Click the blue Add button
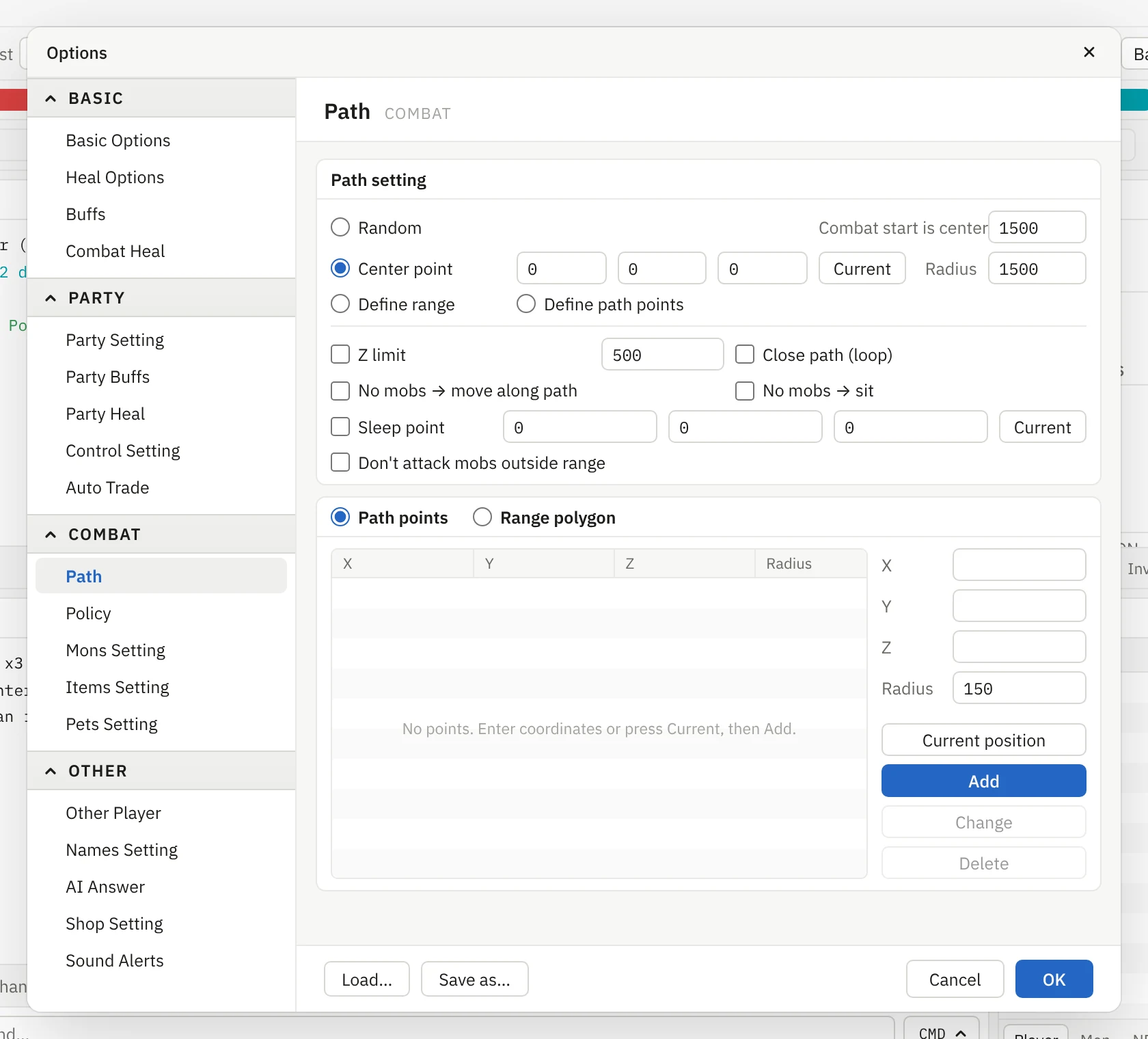Screen dimensions: 1148x1039 click(x=983, y=781)
